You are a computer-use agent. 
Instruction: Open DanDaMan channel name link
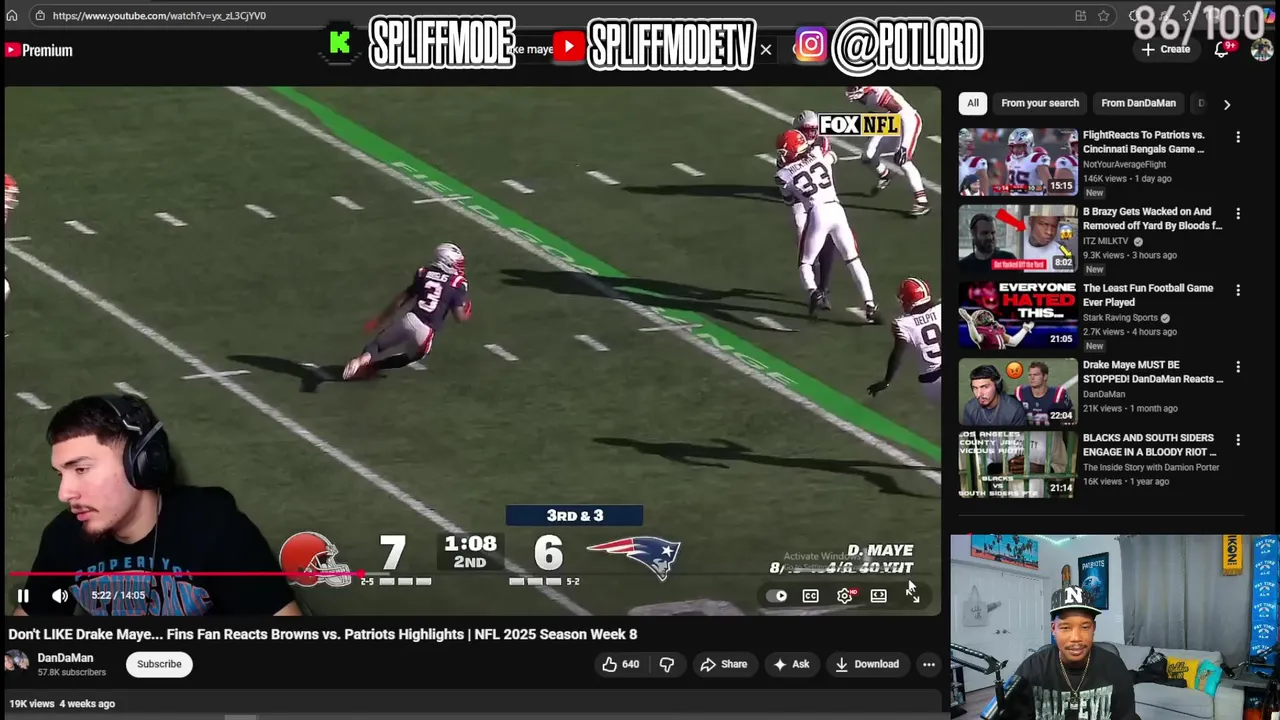click(x=65, y=658)
